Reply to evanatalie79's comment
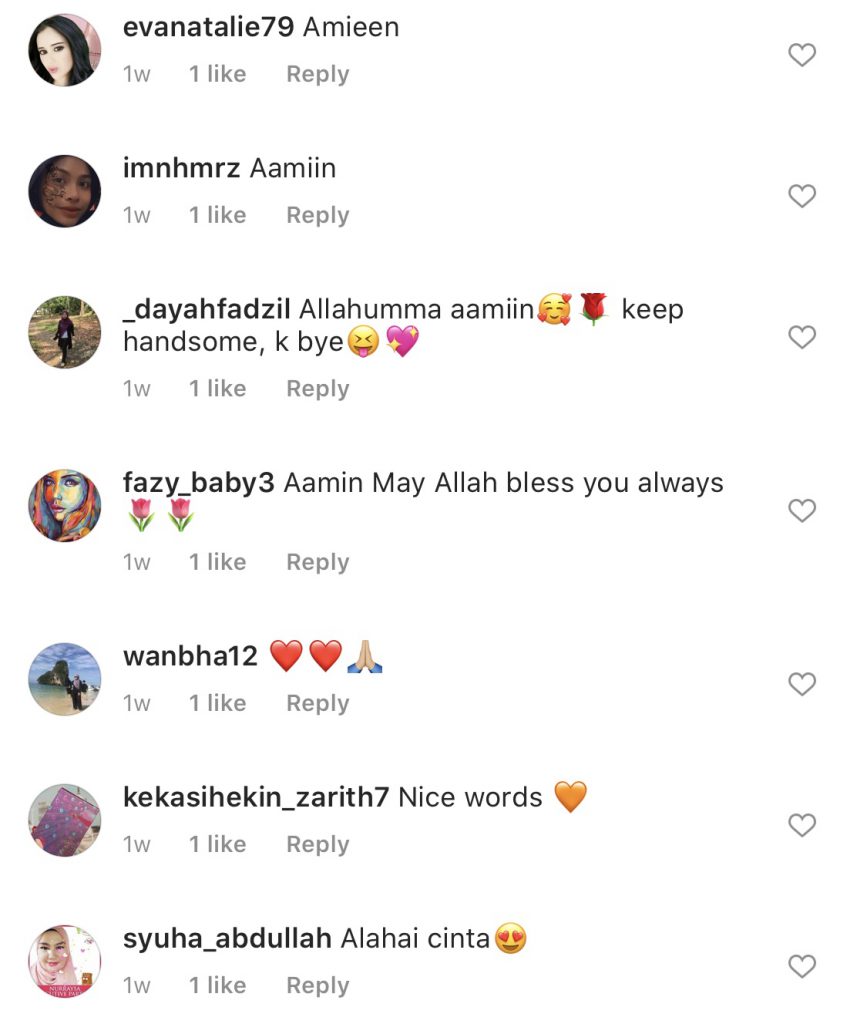Screen dimensions: 867x1024 click(318, 74)
